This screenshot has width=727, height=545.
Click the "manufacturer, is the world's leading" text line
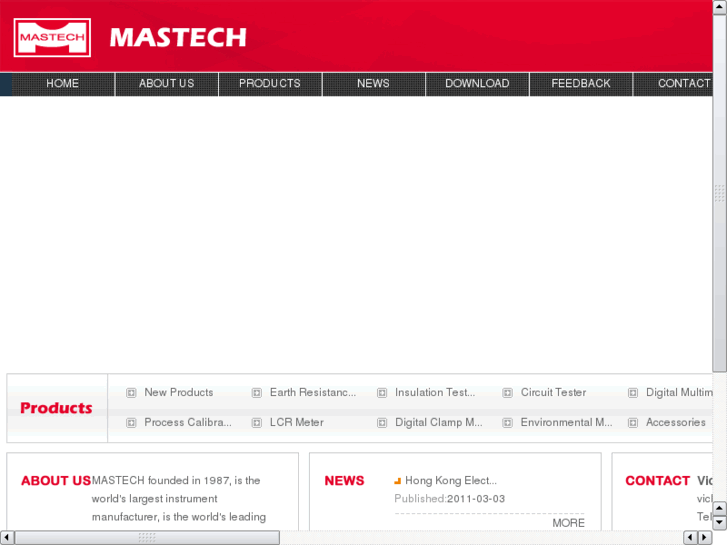click(x=179, y=517)
